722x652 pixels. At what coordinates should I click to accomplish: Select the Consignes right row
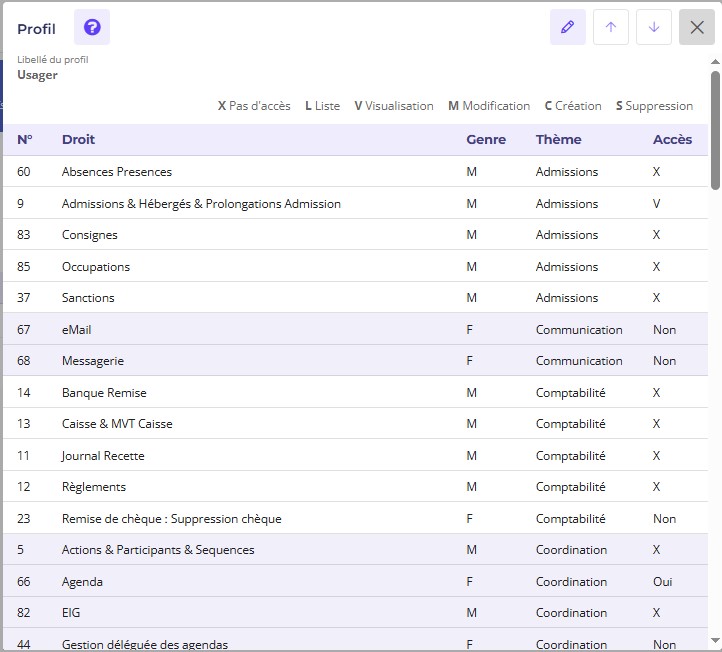[90, 235]
